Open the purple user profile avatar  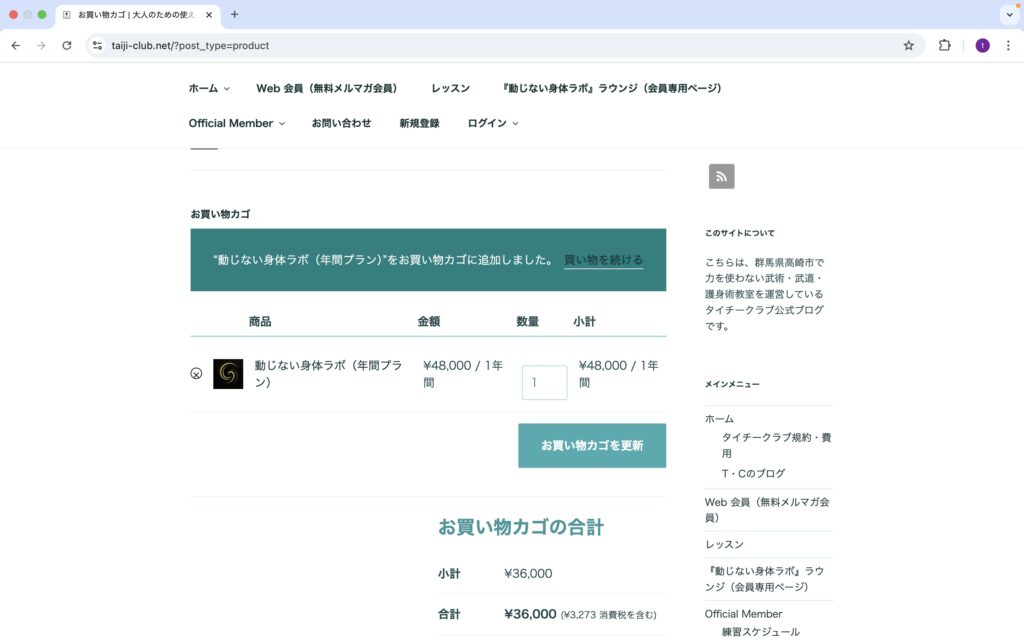point(982,45)
